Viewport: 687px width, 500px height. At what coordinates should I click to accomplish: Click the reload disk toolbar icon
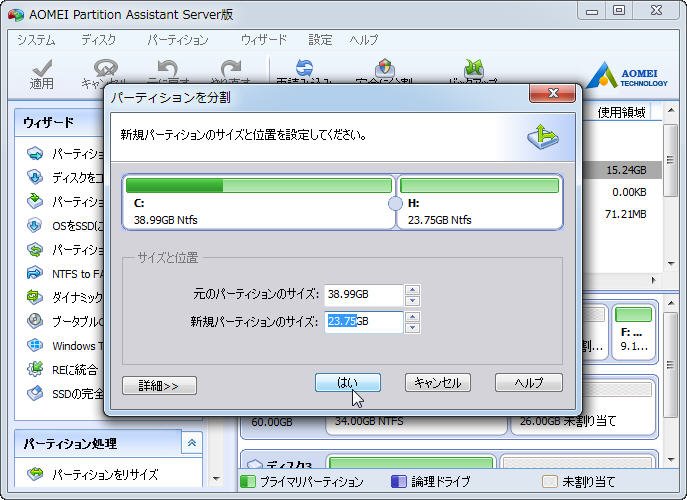point(303,68)
